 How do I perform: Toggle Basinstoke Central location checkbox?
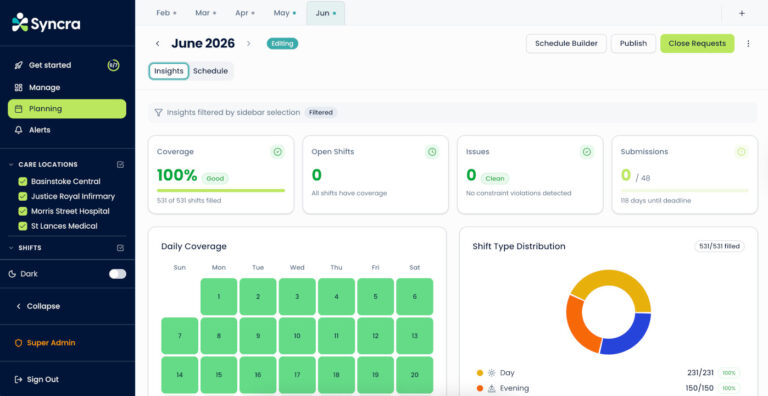(x=23, y=181)
